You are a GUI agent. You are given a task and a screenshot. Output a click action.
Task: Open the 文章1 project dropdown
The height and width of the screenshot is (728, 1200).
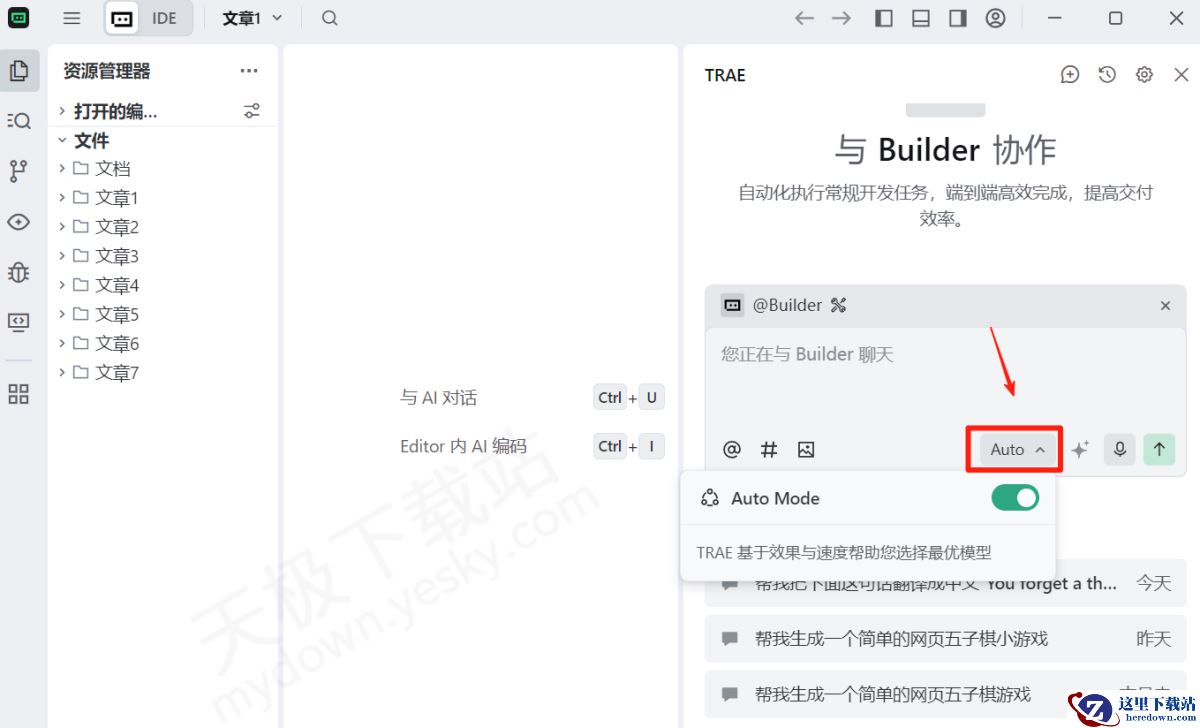point(252,18)
